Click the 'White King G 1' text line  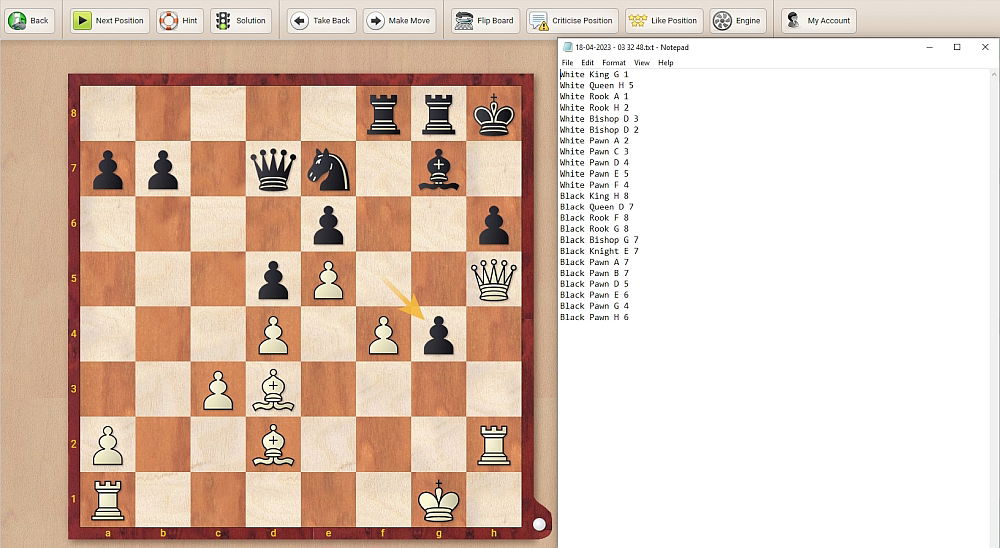click(x=594, y=75)
